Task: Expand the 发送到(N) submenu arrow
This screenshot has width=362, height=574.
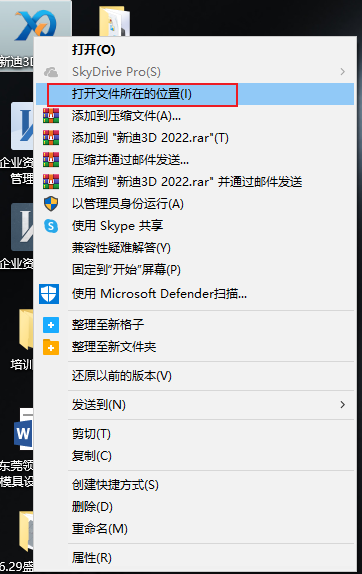Action: click(x=343, y=405)
